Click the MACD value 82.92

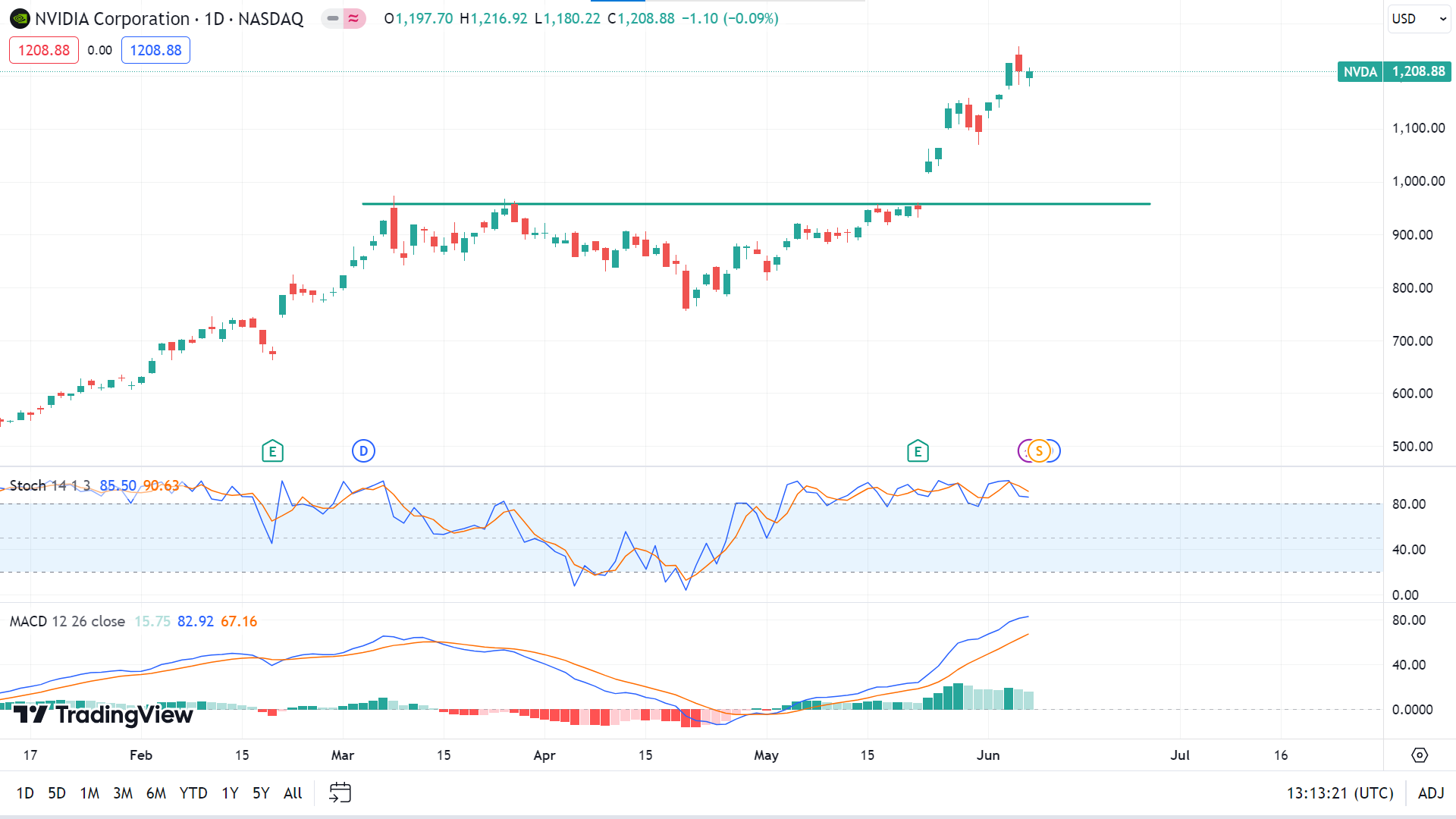[196, 621]
